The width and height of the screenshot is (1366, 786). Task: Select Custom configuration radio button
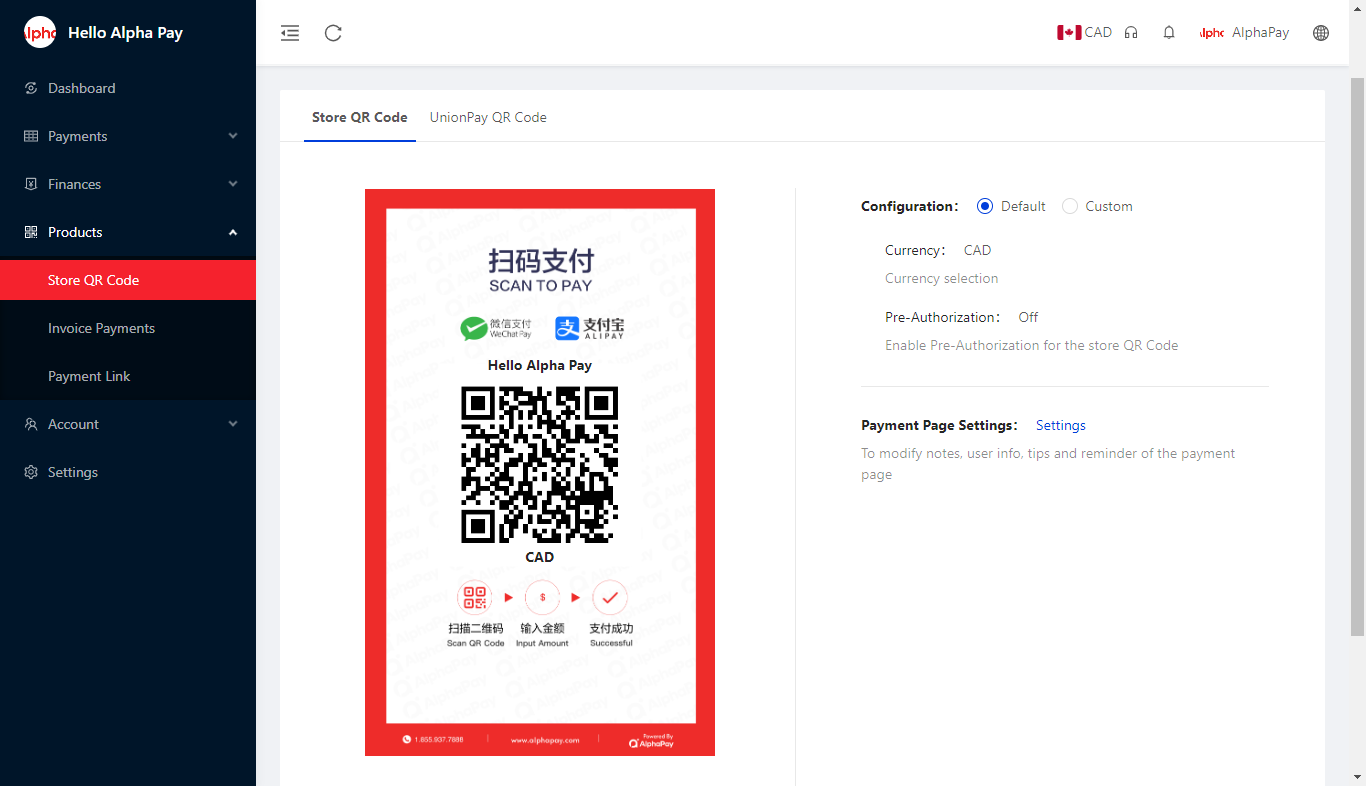1070,206
